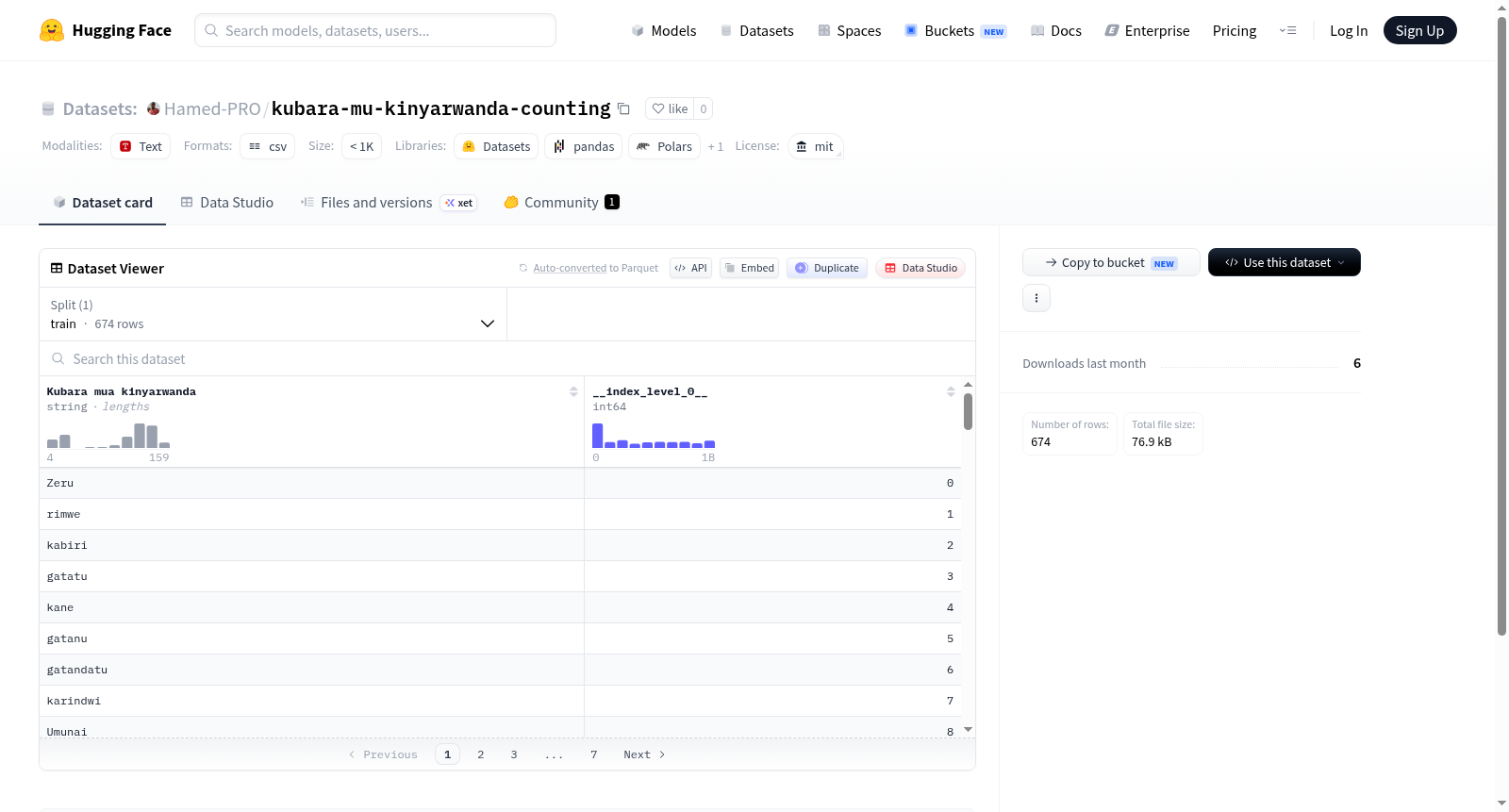Expand the train split dropdown
Image resolution: width=1509 pixels, height=812 pixels.
coord(273,314)
